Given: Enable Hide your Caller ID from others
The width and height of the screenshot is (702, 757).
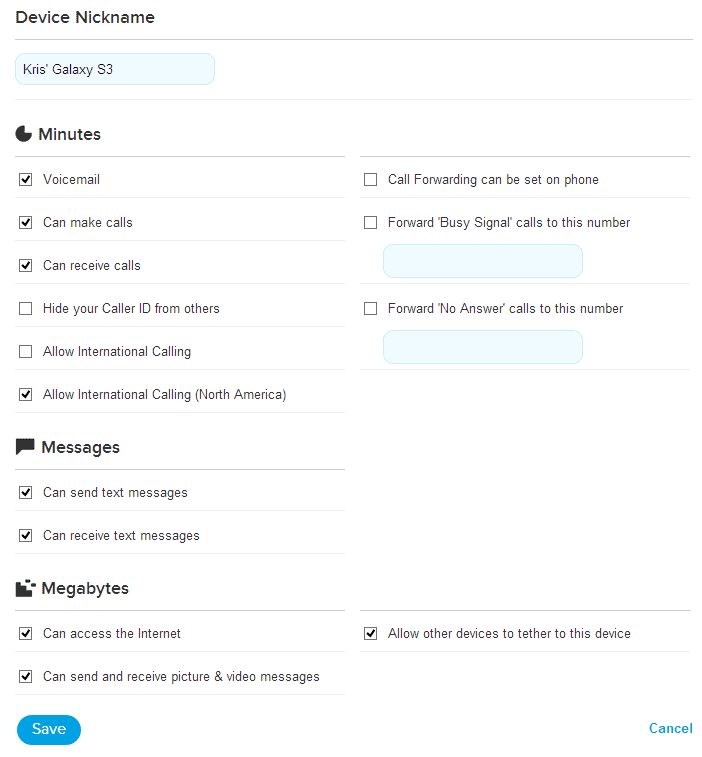Looking at the screenshot, I should pyautogui.click(x=26, y=308).
